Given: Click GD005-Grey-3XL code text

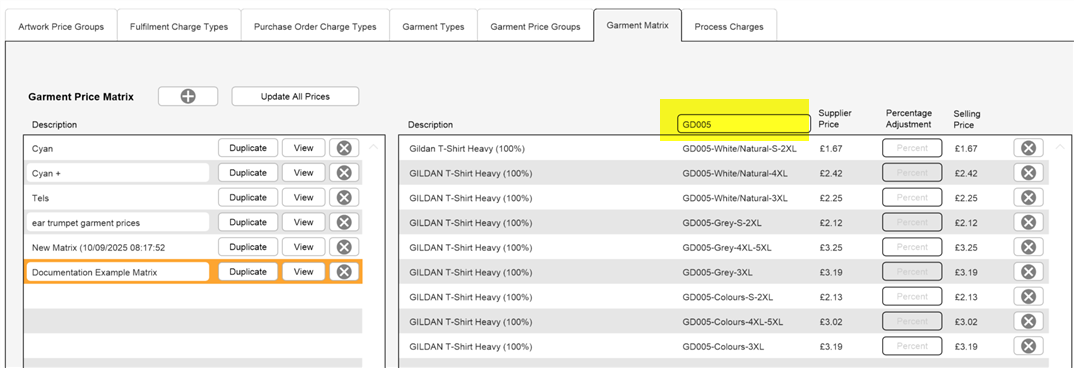Looking at the screenshot, I should (x=717, y=272).
